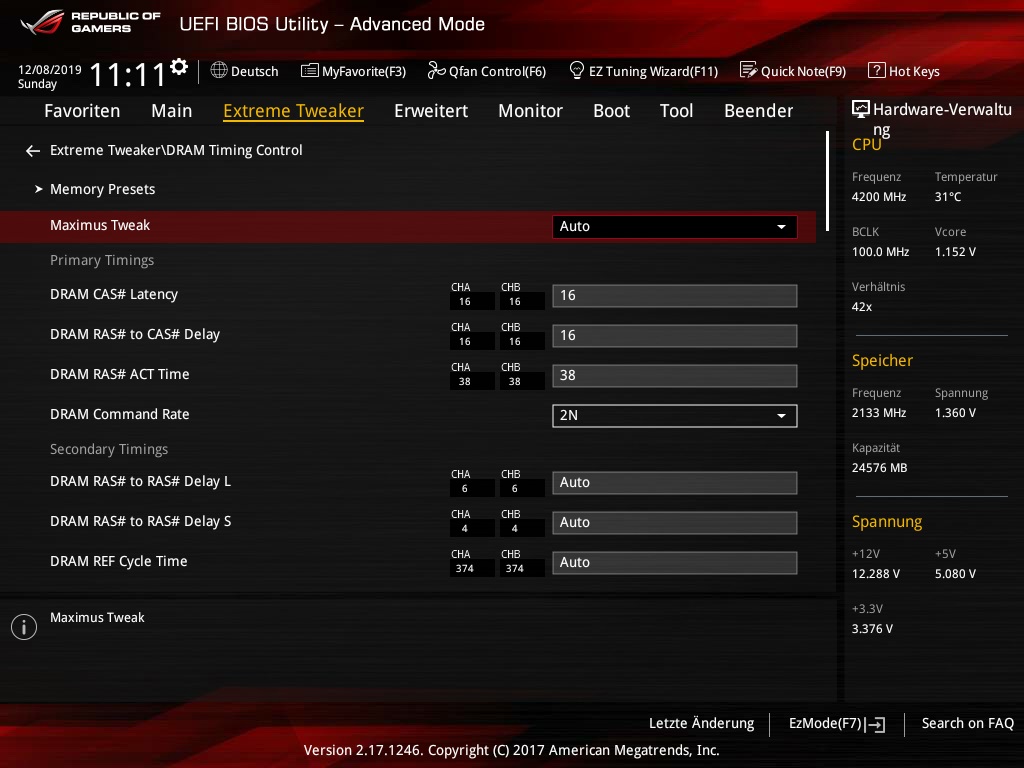The width and height of the screenshot is (1024, 768).
Task: Go to the Boot tab
Action: [611, 111]
